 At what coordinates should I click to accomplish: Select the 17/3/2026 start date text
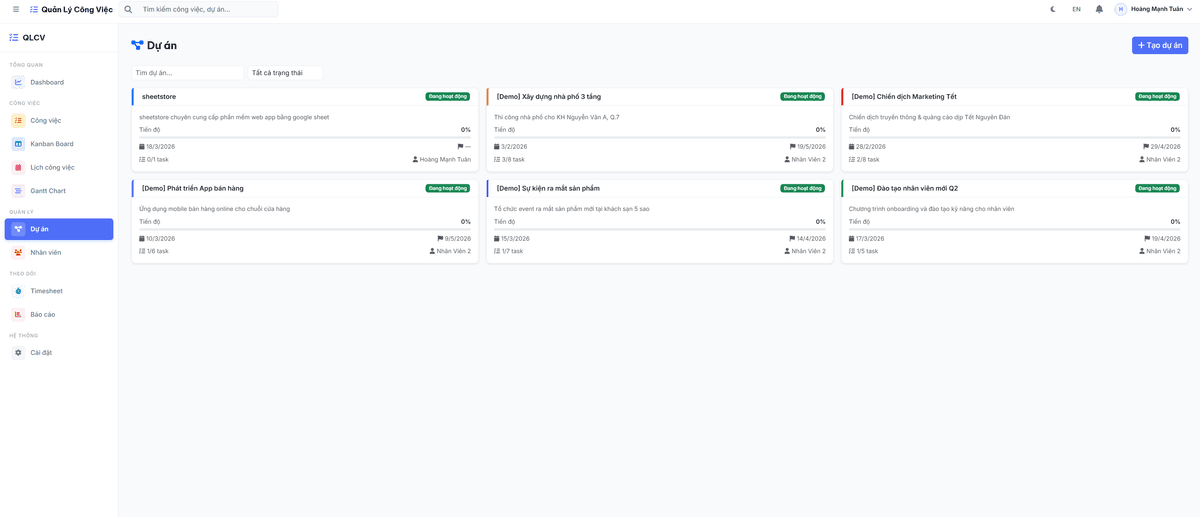click(x=869, y=238)
